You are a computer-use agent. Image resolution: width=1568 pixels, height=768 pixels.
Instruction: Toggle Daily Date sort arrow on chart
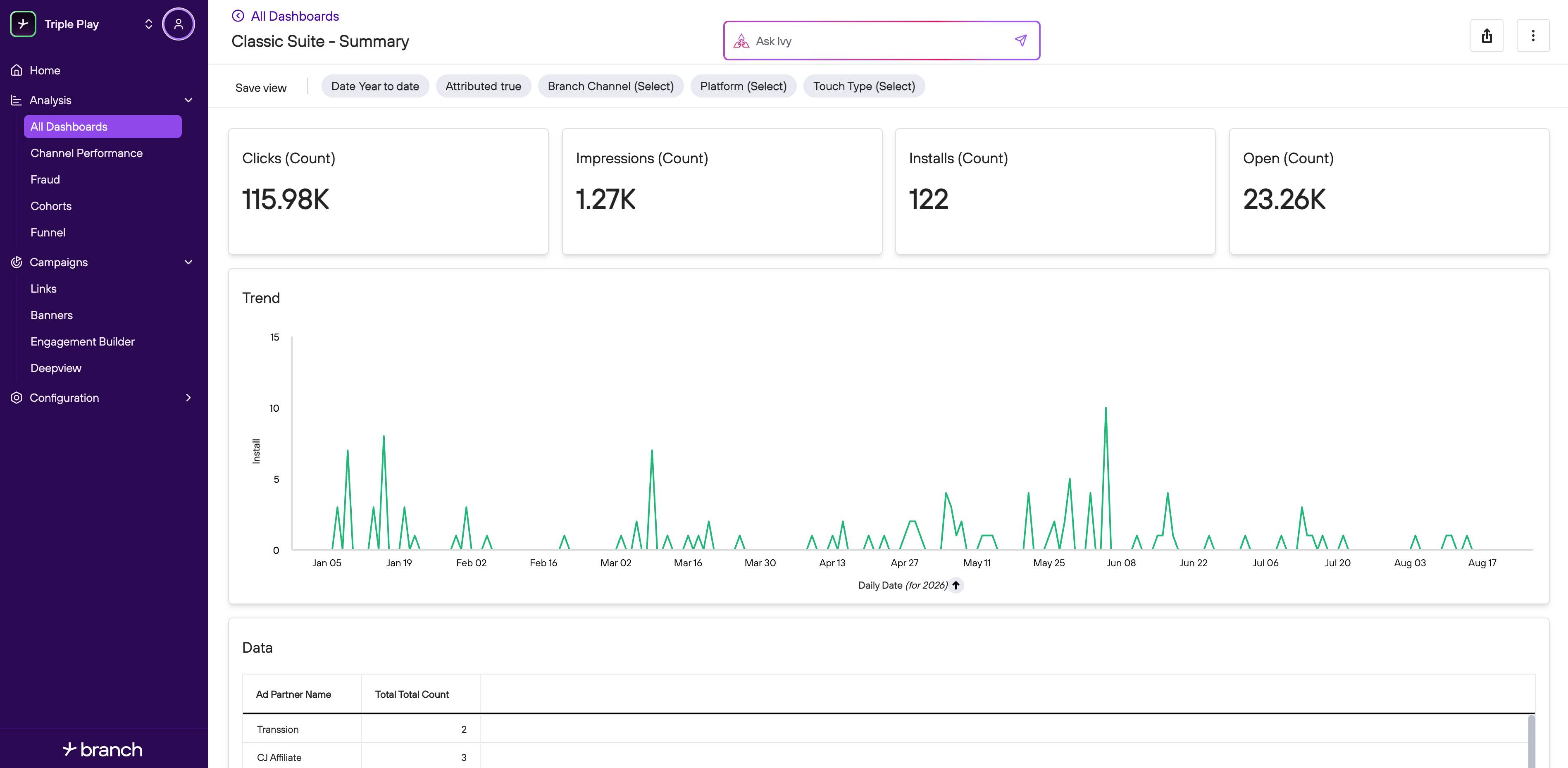pyautogui.click(x=956, y=585)
